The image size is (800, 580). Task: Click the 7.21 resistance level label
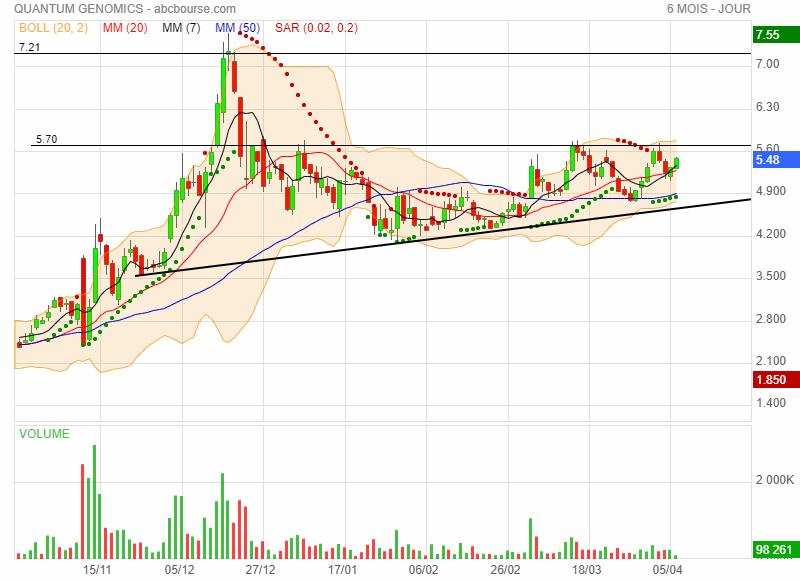pyautogui.click(x=30, y=47)
